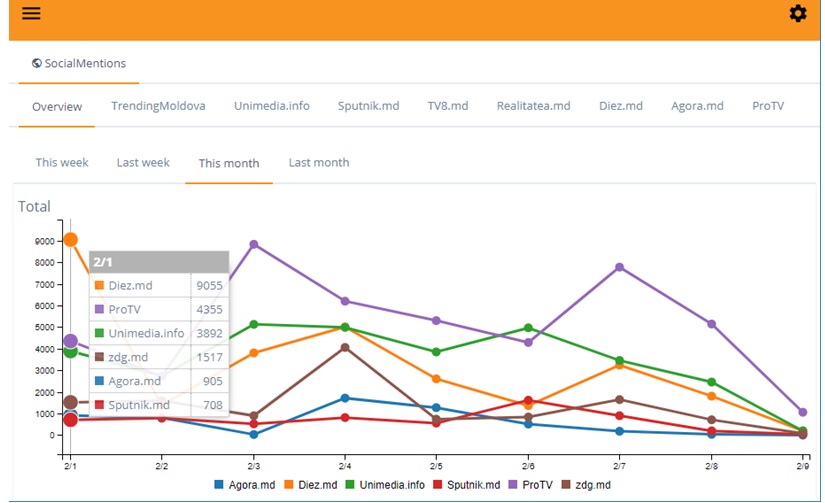Open the ProTV tab

click(x=768, y=106)
